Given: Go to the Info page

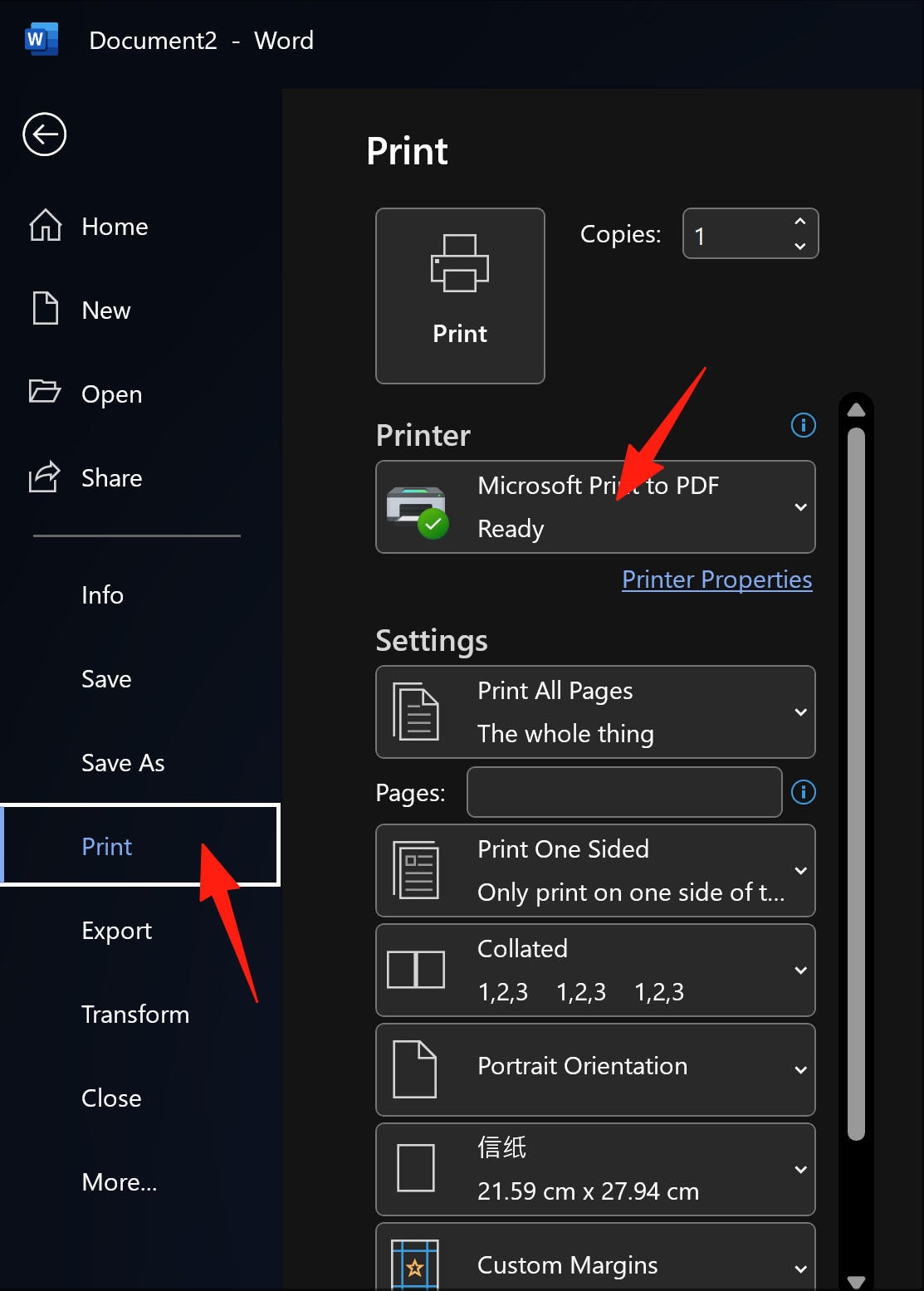Looking at the screenshot, I should pyautogui.click(x=102, y=595).
